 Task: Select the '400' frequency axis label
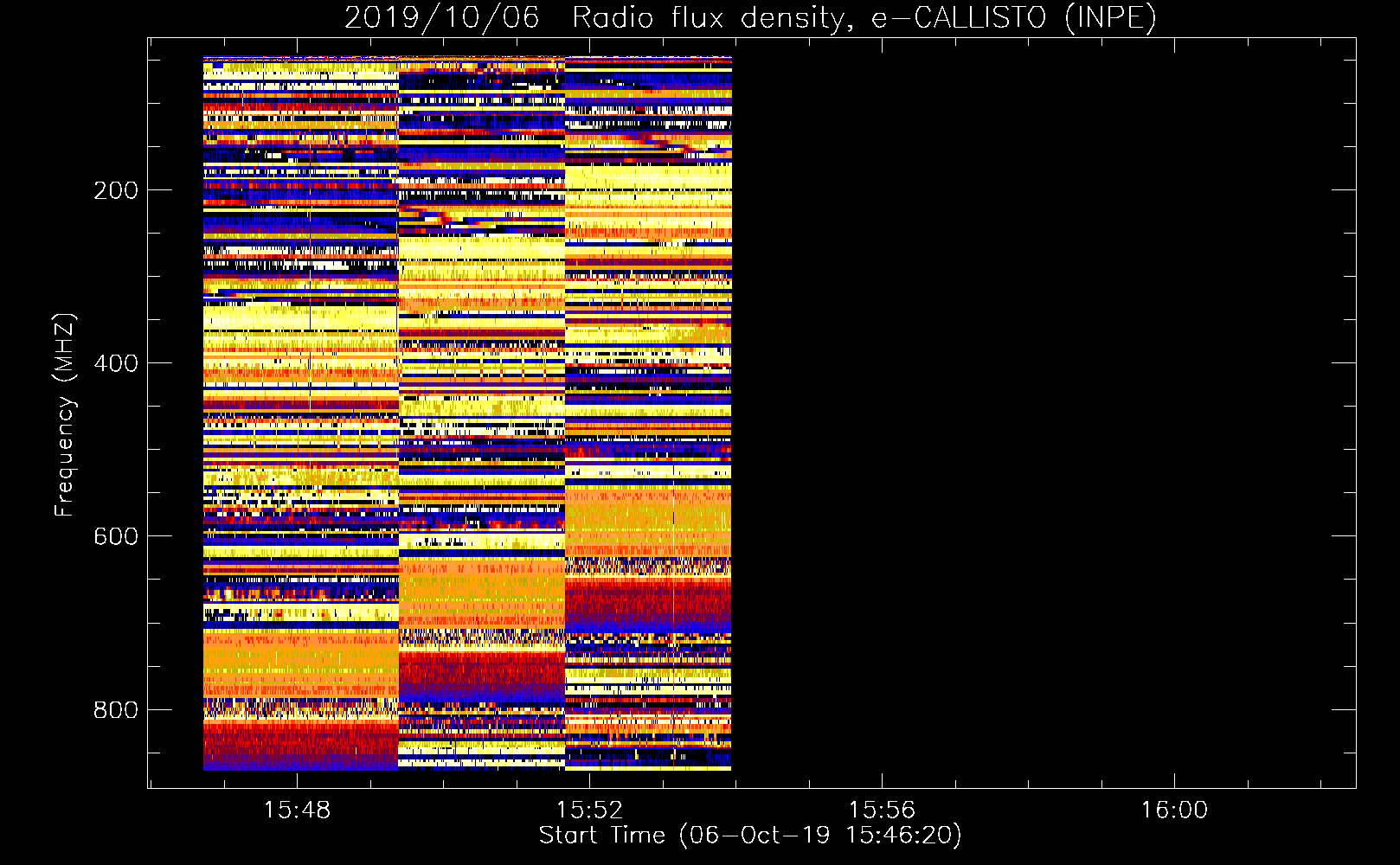pos(116,363)
